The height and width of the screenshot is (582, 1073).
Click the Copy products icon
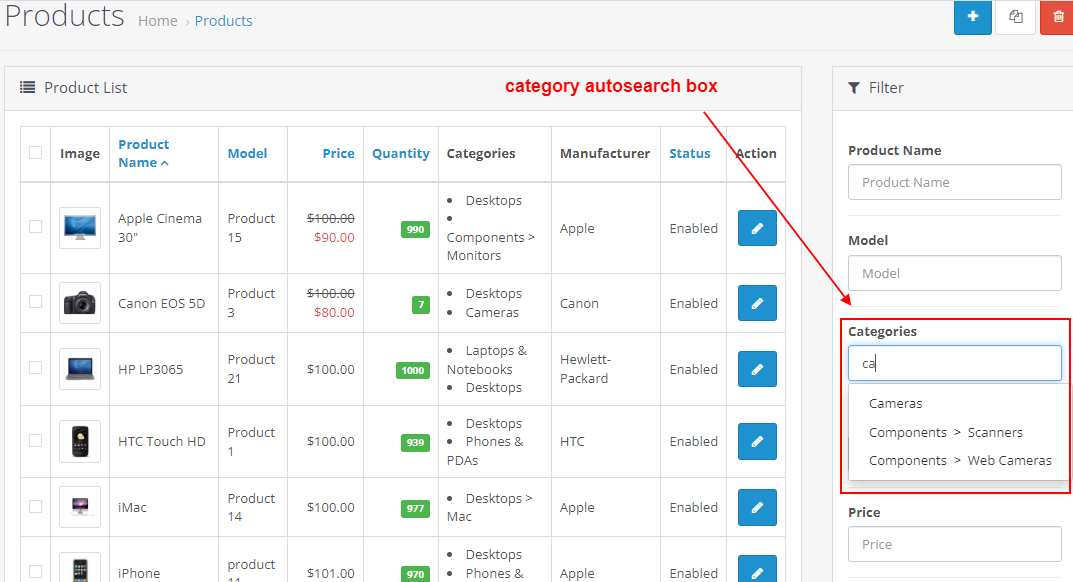pyautogui.click(x=1014, y=18)
